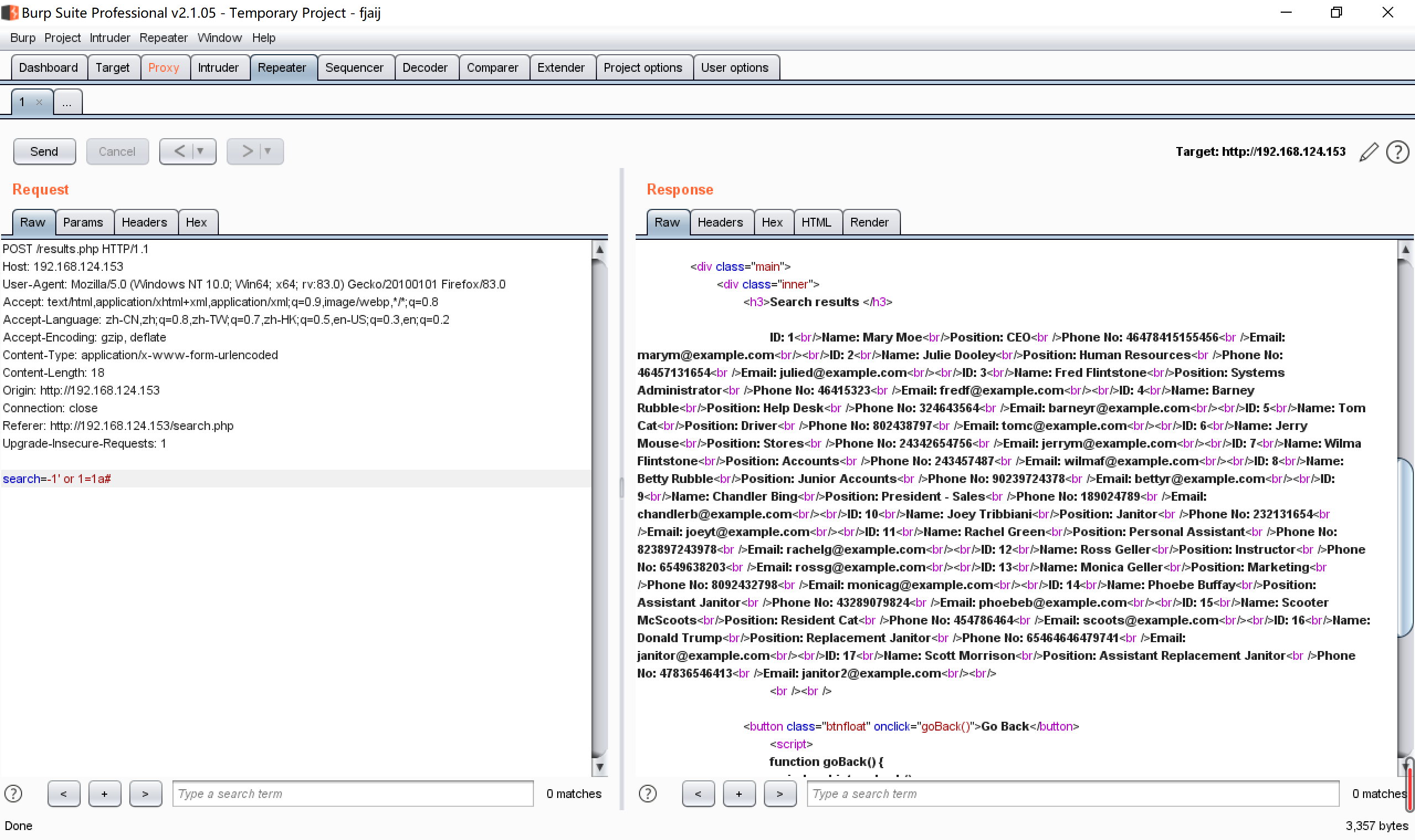Click request pane scroll up arrow
This screenshot has width=1415, height=840.
pyautogui.click(x=599, y=249)
